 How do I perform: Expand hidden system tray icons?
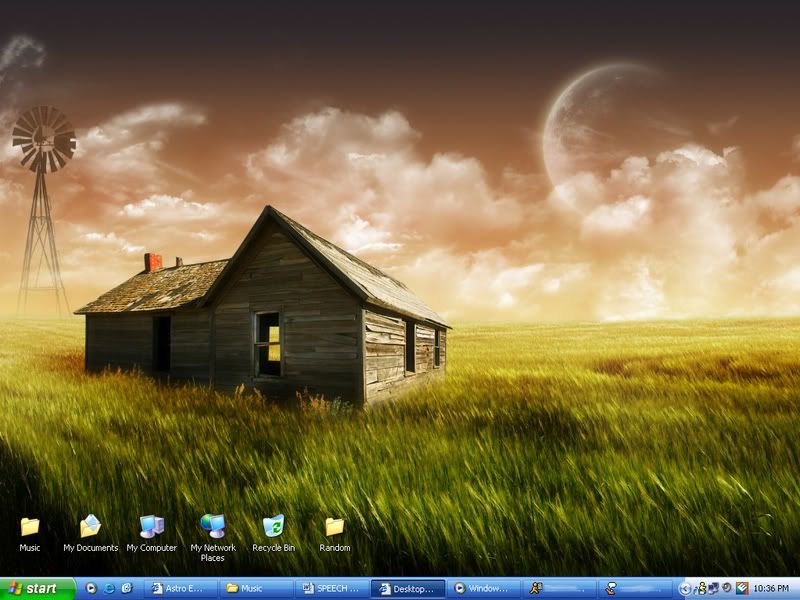[685, 589]
